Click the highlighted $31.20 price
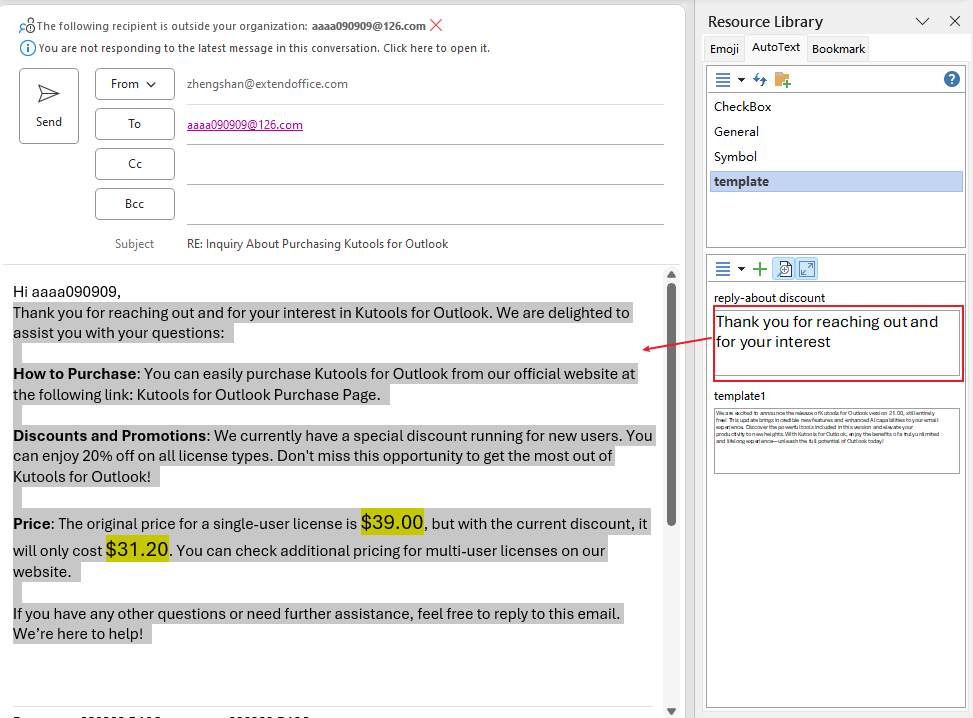 137,549
